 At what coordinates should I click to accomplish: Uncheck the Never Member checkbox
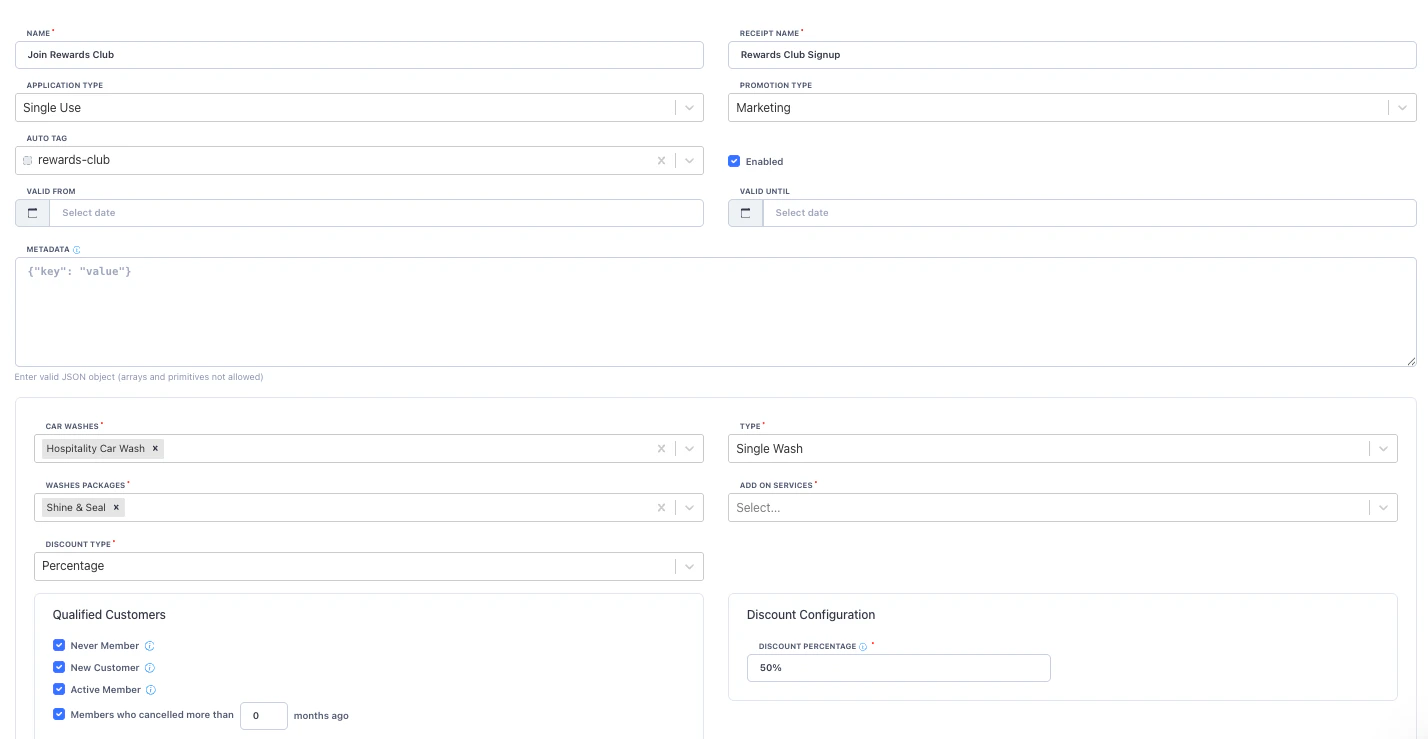[59, 646]
